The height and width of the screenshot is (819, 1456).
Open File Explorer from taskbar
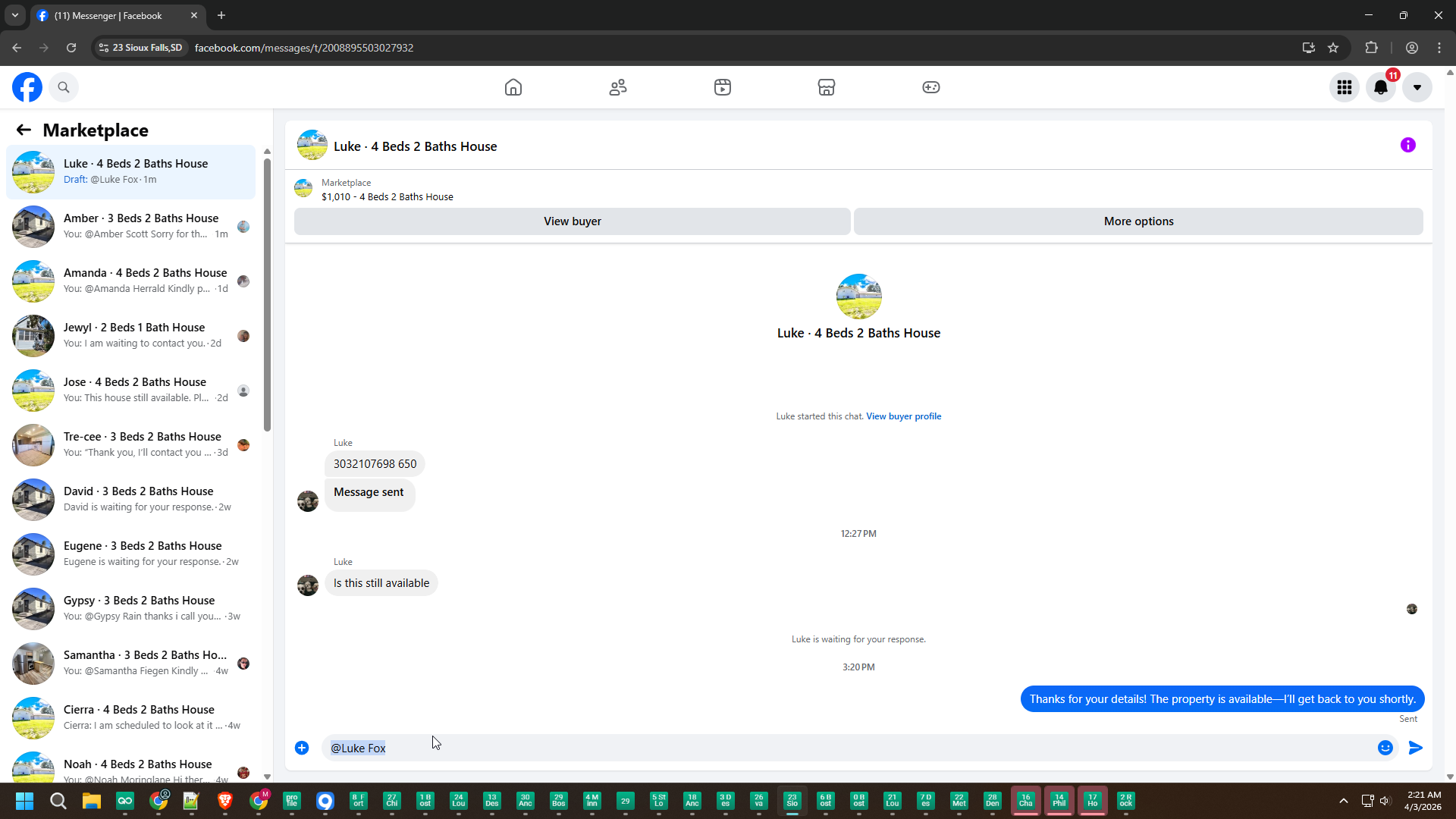point(92,801)
